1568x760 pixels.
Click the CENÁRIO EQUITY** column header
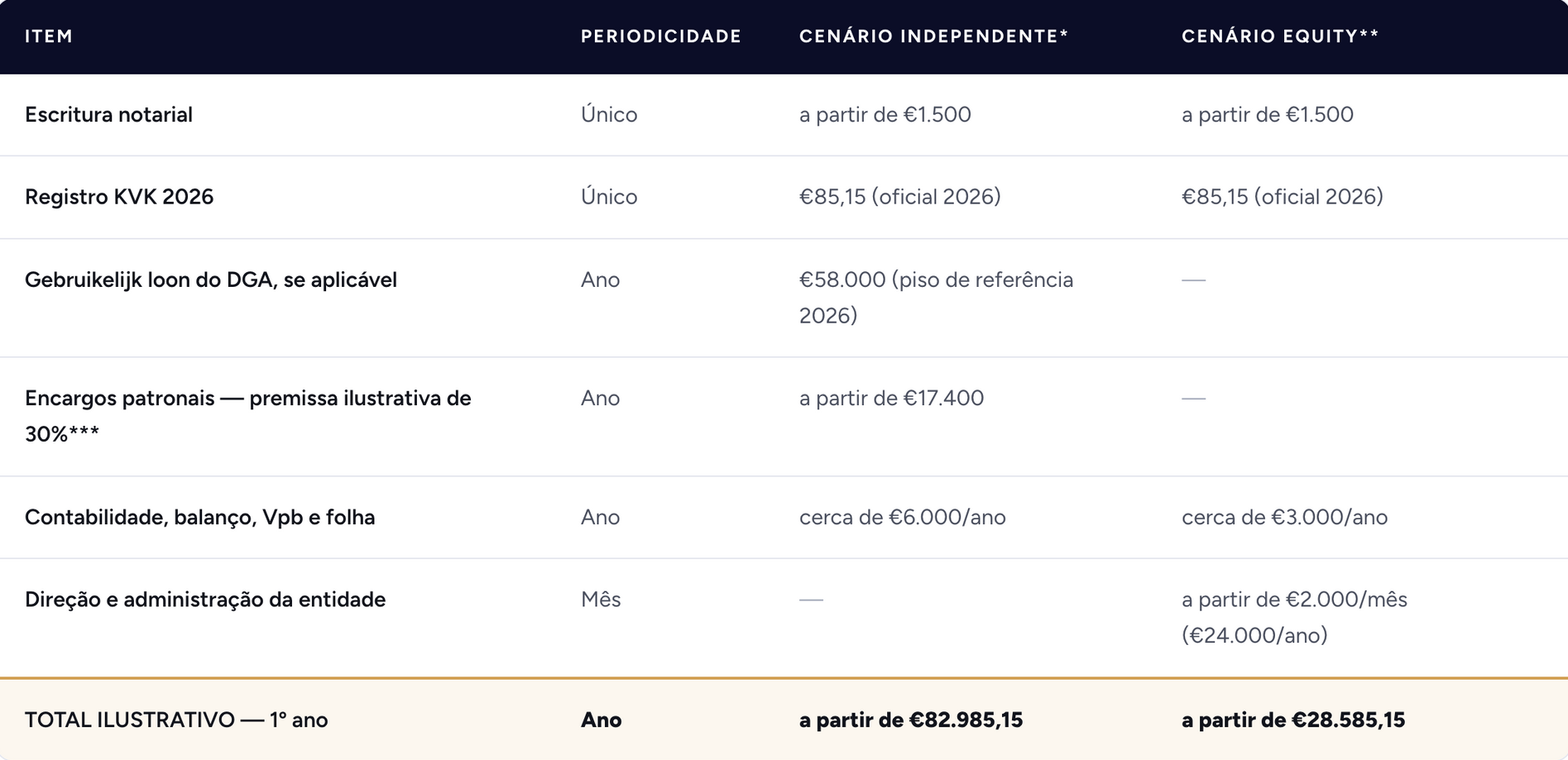(x=1280, y=36)
